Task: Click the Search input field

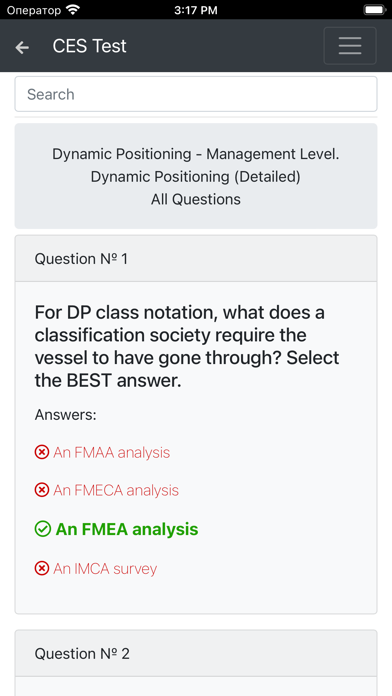Action: tap(196, 94)
